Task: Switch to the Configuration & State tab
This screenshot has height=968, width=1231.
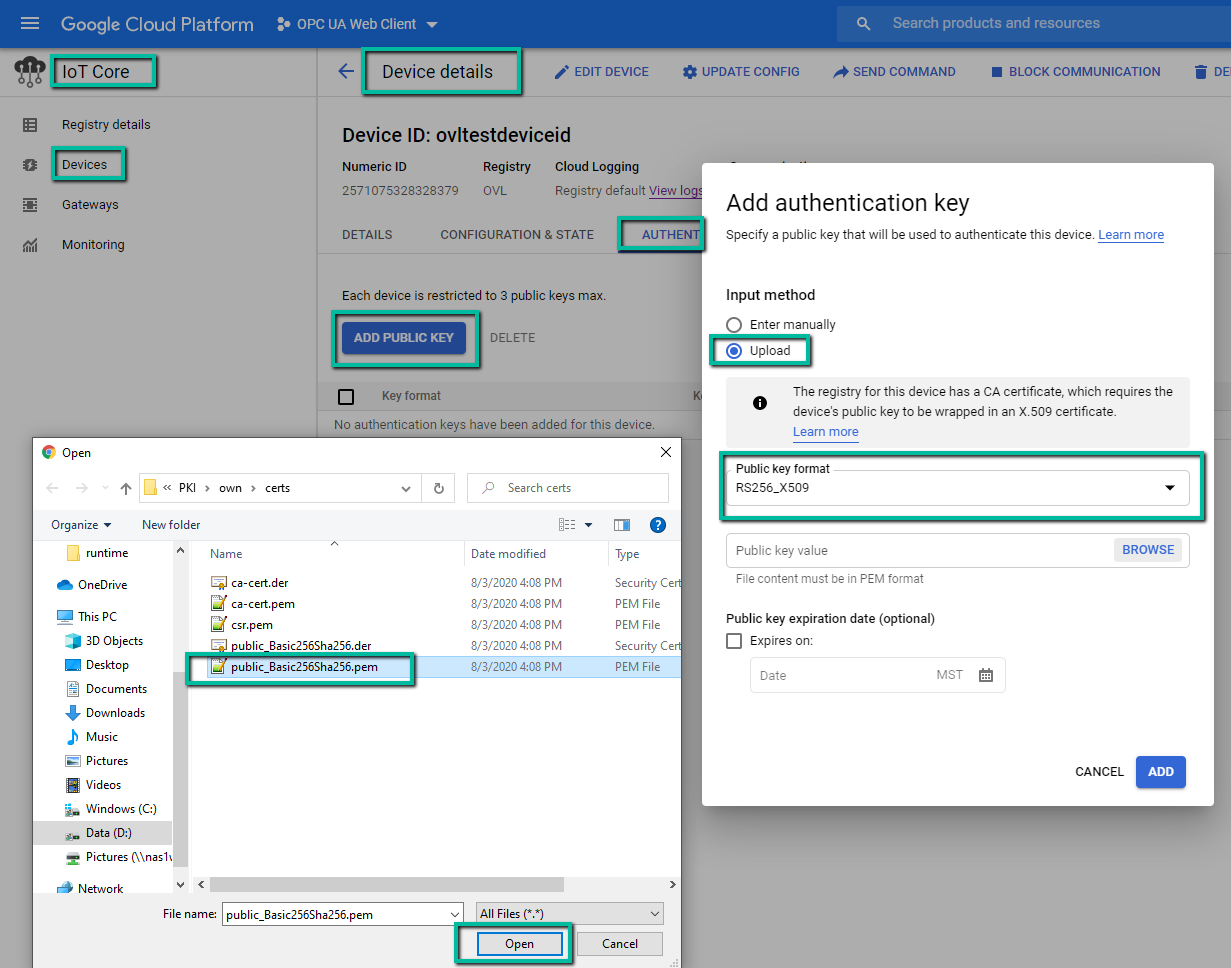Action: (x=516, y=235)
